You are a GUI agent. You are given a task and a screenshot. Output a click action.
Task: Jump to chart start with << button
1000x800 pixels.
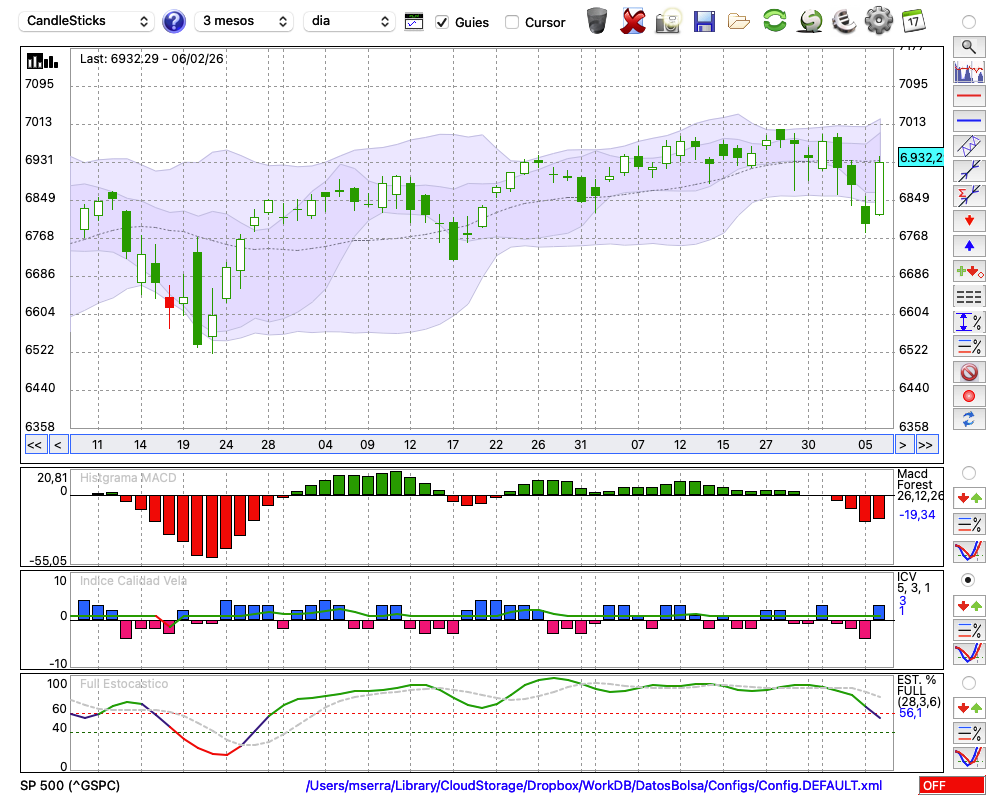35,445
